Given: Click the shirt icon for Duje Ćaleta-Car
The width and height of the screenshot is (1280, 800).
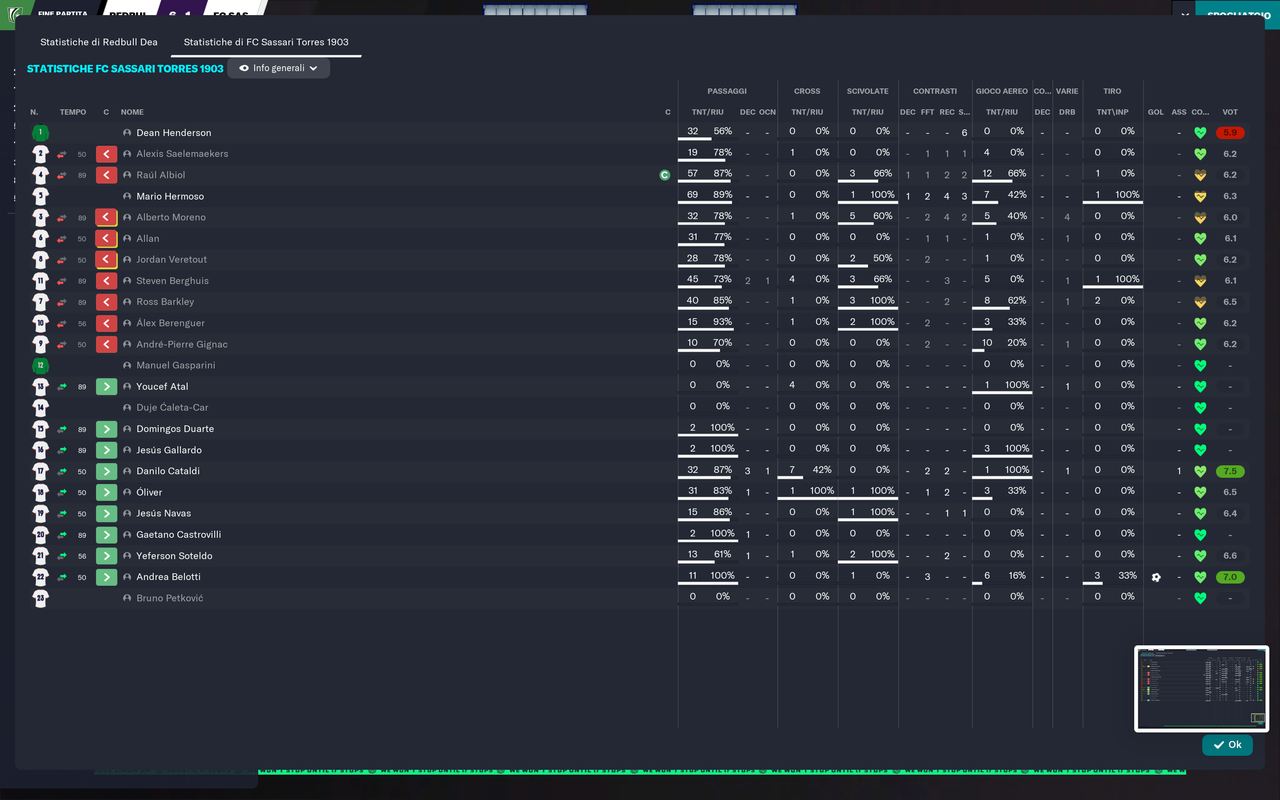Looking at the screenshot, I should coord(40,408).
